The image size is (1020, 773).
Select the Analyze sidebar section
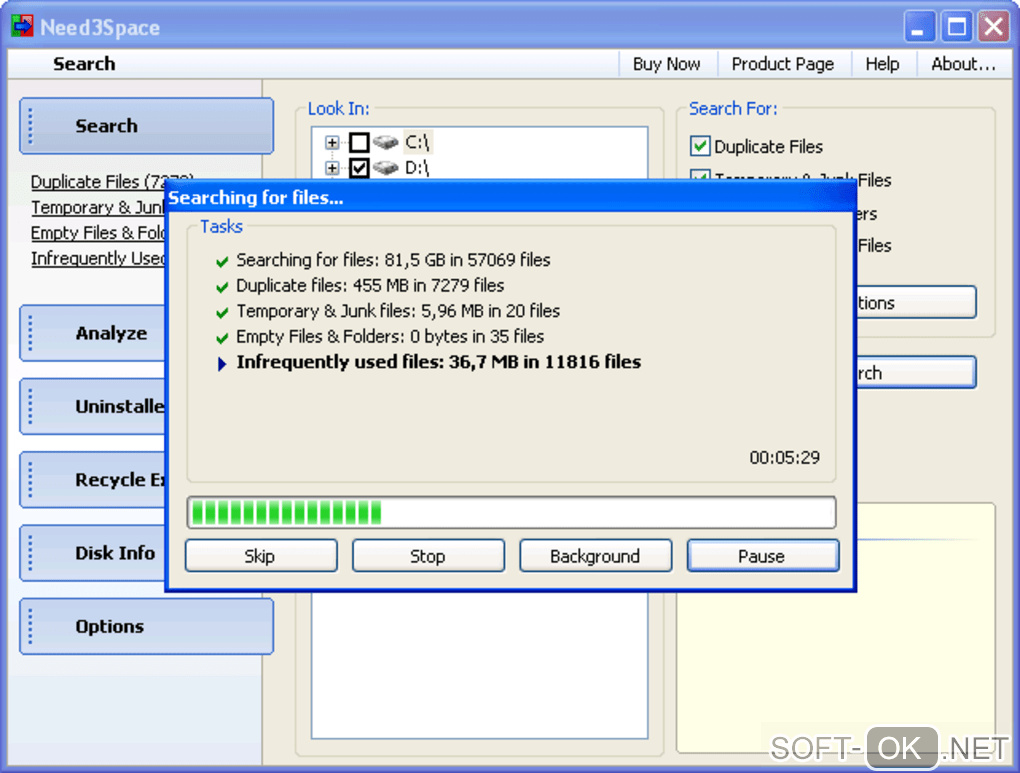pos(92,333)
